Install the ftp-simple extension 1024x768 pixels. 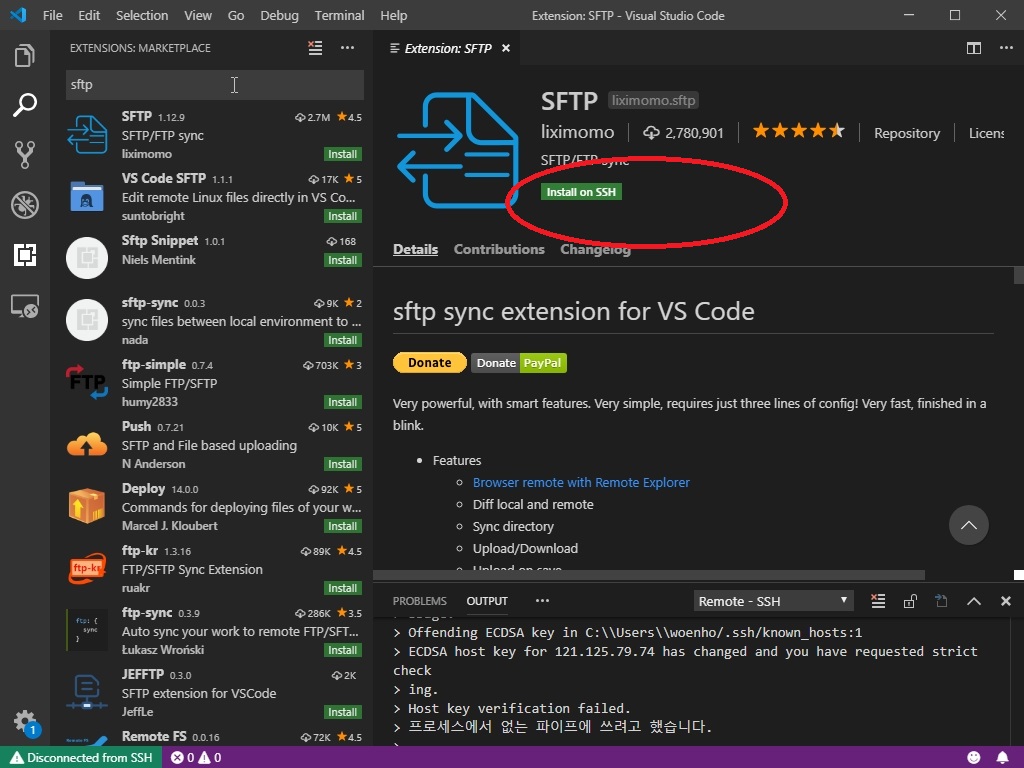pos(343,402)
